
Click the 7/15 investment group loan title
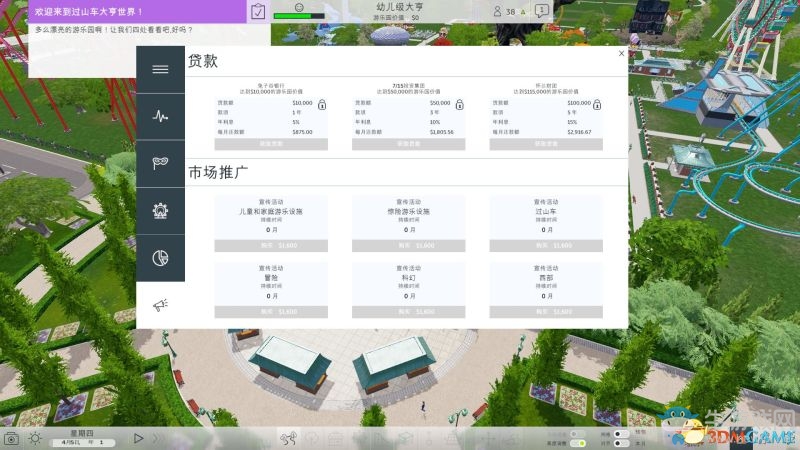coord(408,86)
